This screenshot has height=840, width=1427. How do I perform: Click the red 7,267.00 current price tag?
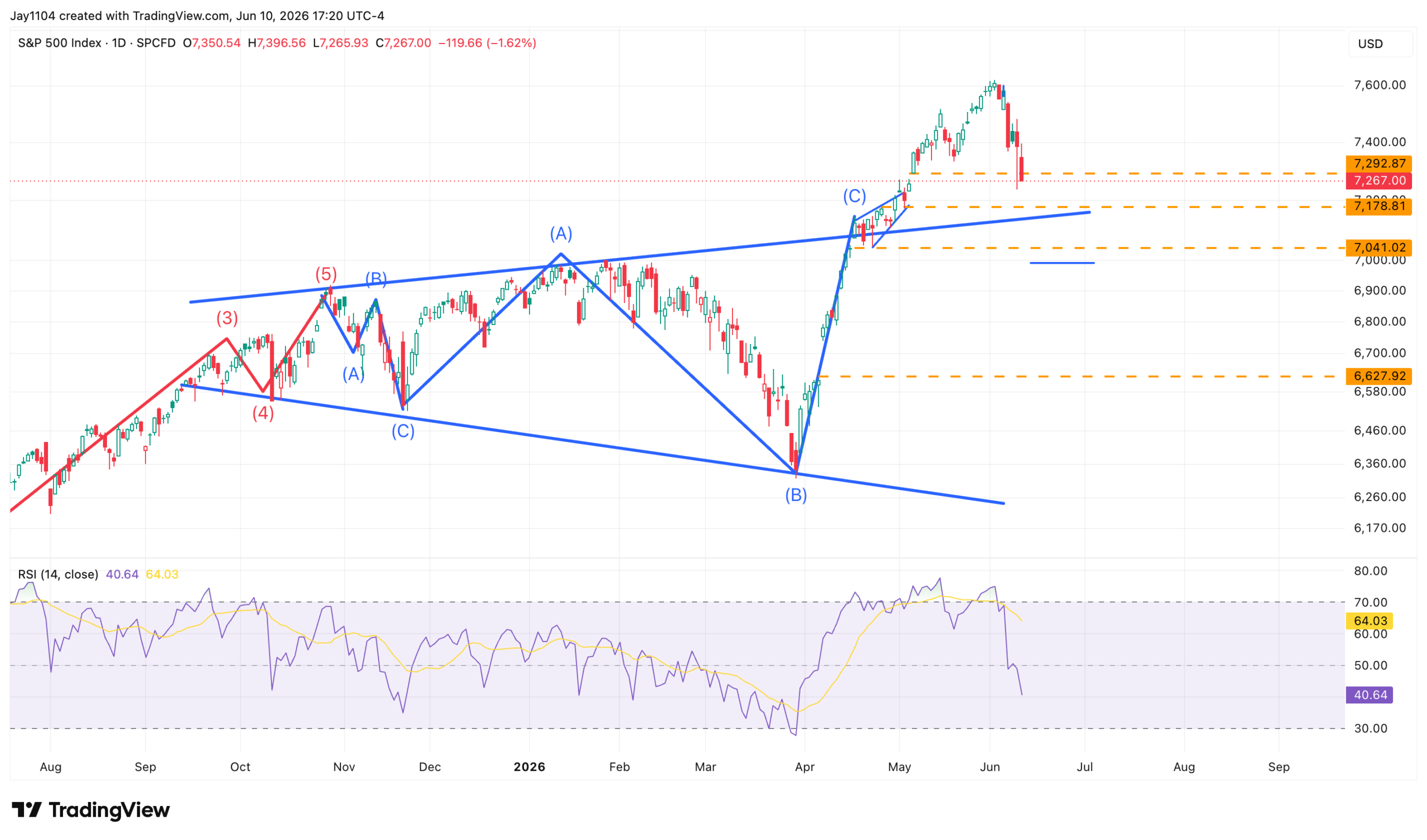(x=1379, y=181)
